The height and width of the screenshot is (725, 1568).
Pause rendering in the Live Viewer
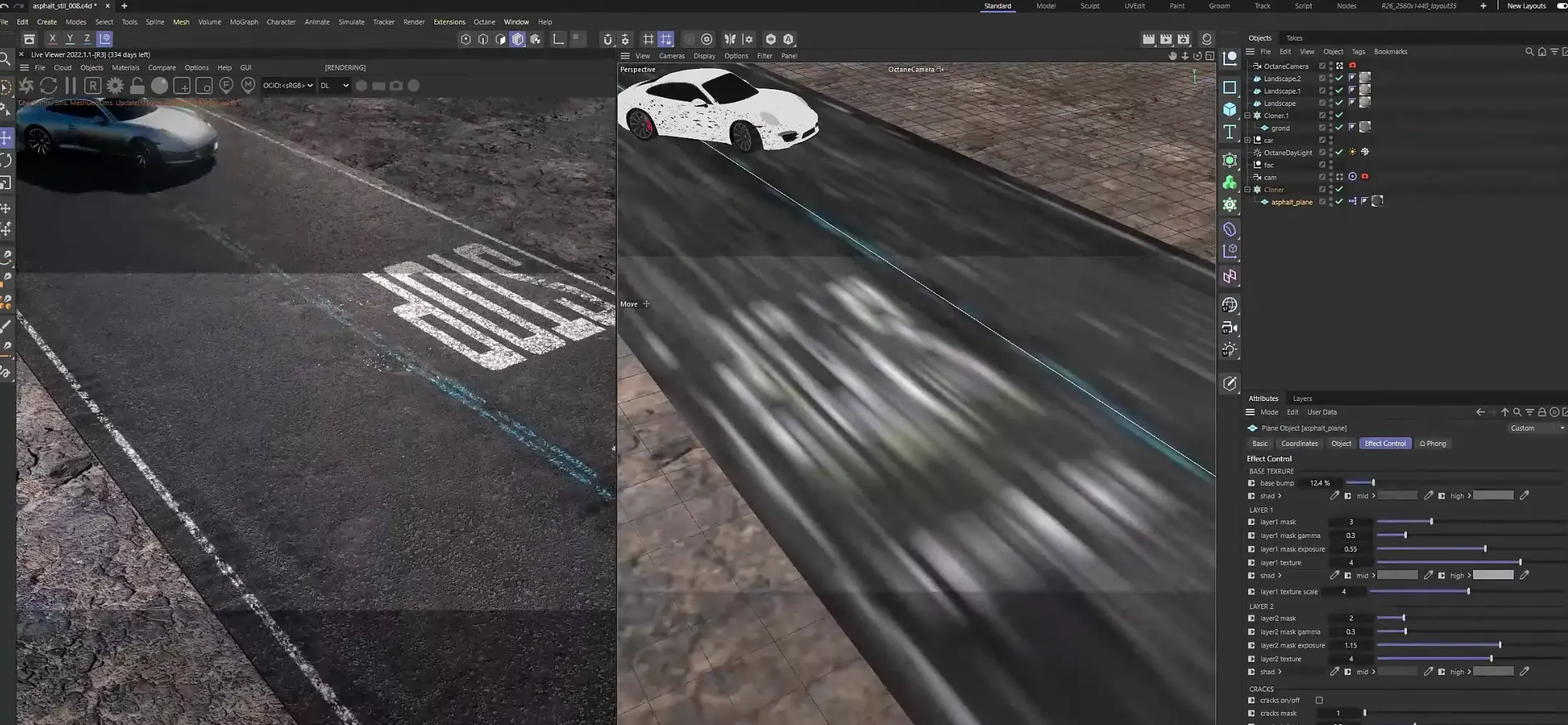point(70,86)
